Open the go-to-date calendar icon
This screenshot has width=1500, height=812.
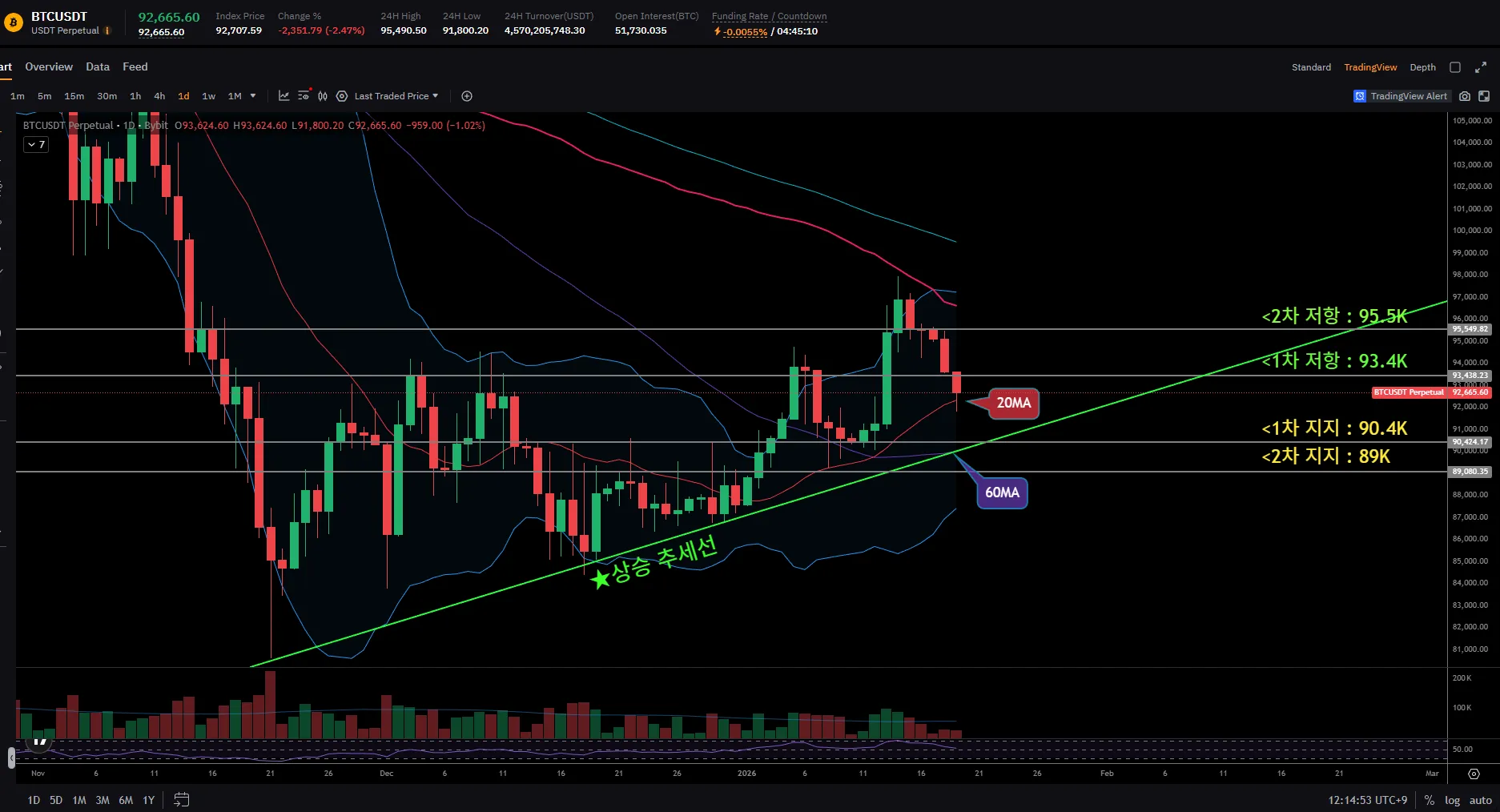(x=182, y=799)
